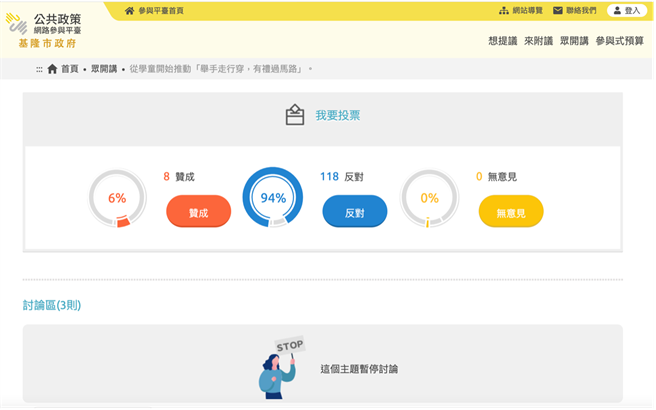Click the breadcrumb dots accessibility marker
This screenshot has width=656, height=410.
tap(39, 69)
